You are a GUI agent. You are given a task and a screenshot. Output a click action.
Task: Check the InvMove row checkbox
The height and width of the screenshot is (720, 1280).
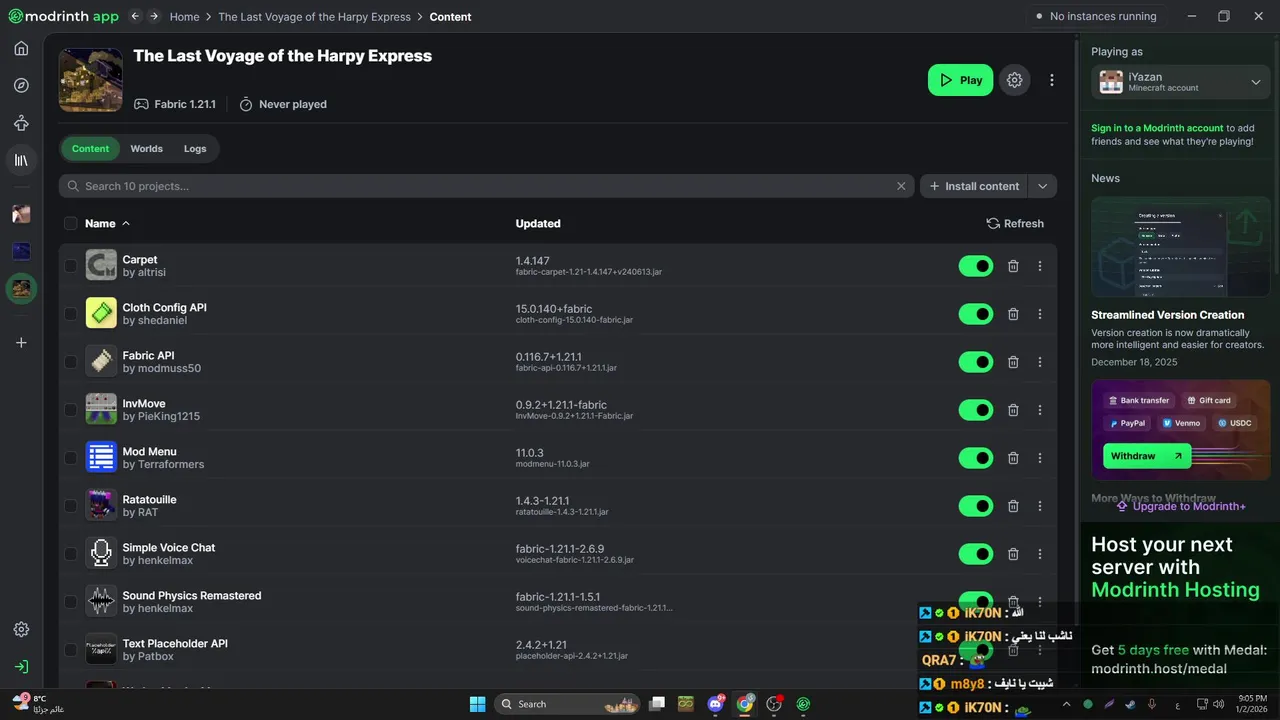point(70,410)
